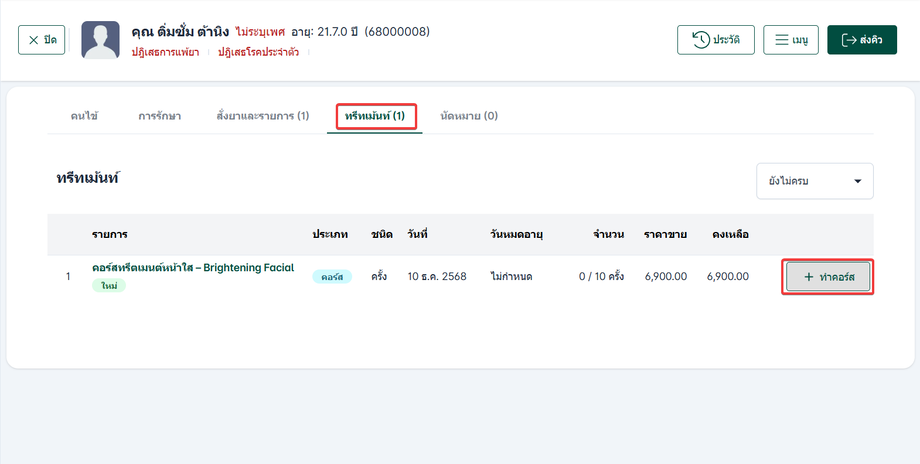
Task: Click the ครั้ง unit cell
Action: pos(379,276)
